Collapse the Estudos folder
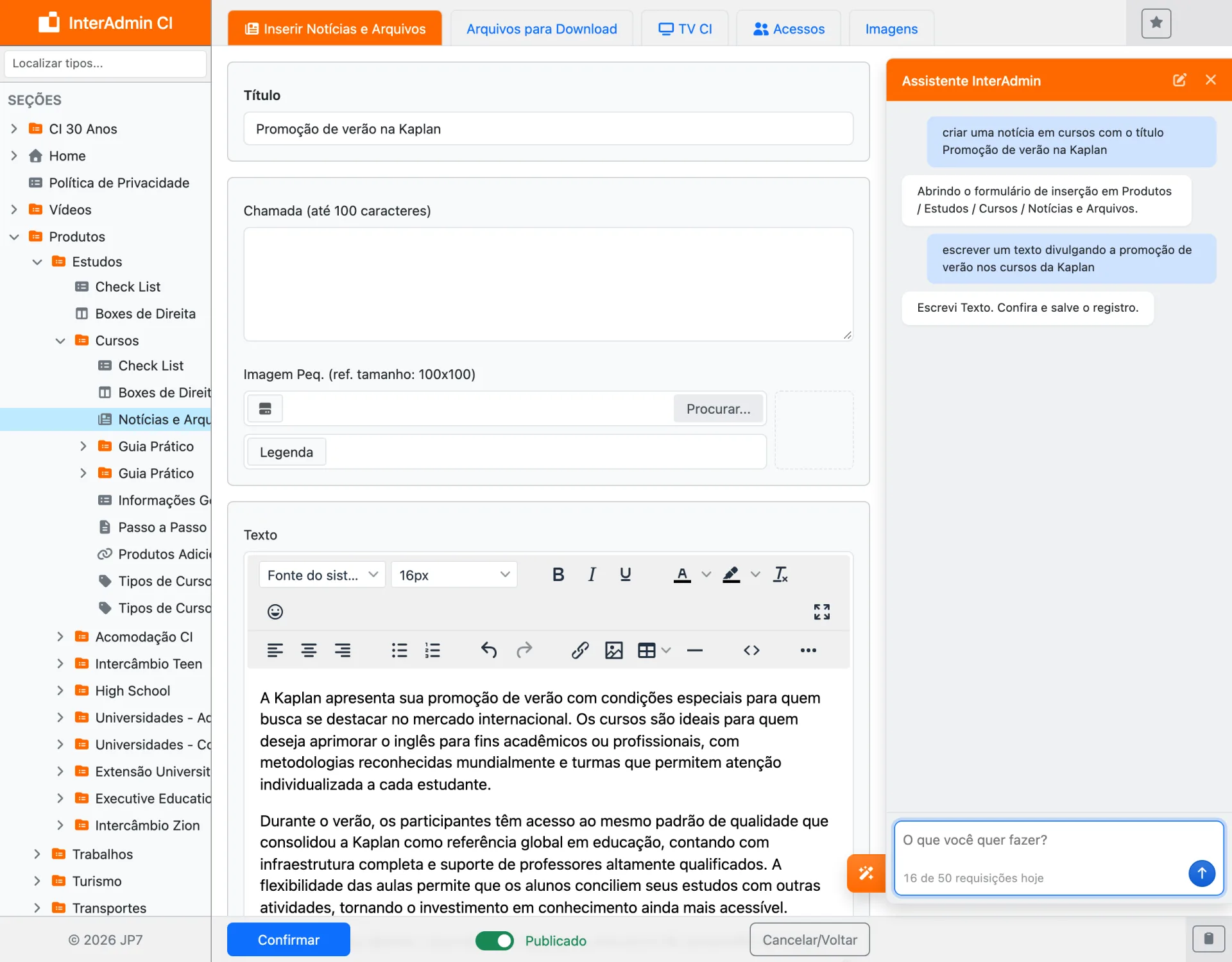 tap(37, 262)
